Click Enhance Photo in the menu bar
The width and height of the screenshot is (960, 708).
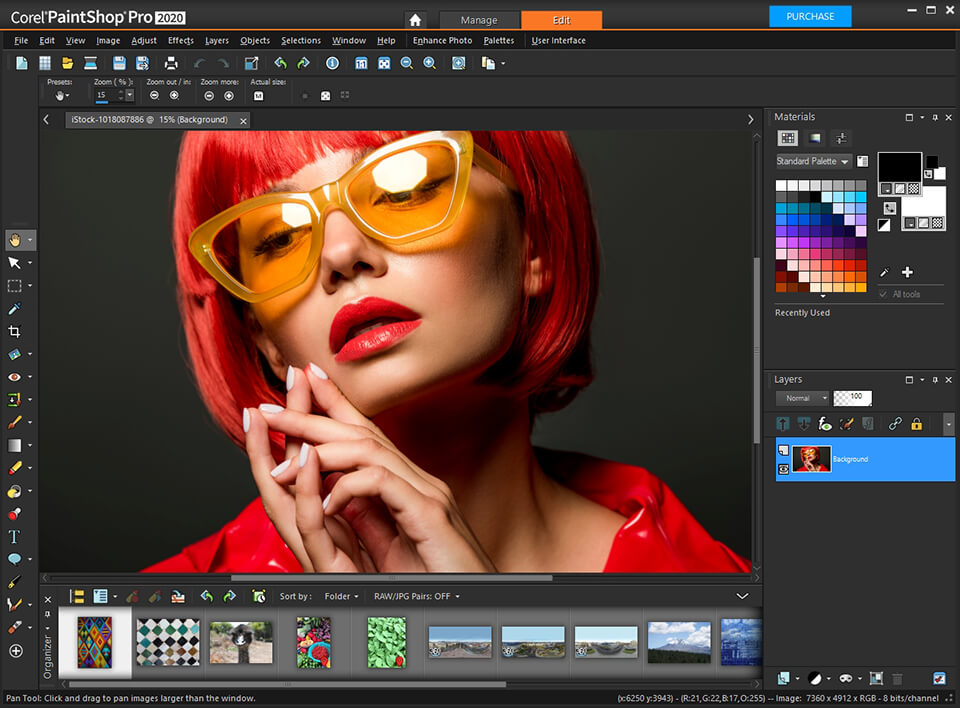tap(441, 41)
